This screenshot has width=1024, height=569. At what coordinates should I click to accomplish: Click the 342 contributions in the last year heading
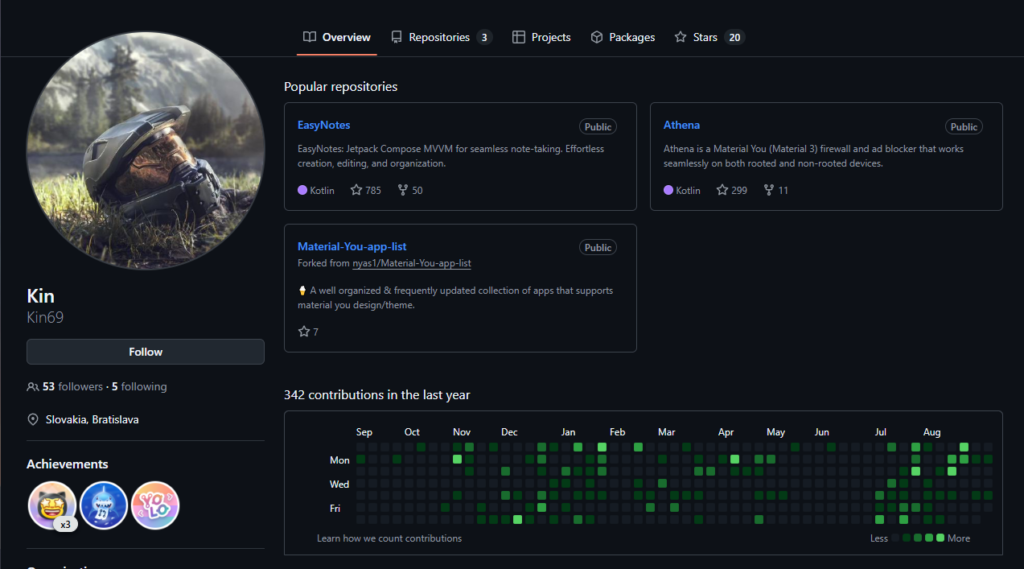pyautogui.click(x=377, y=395)
